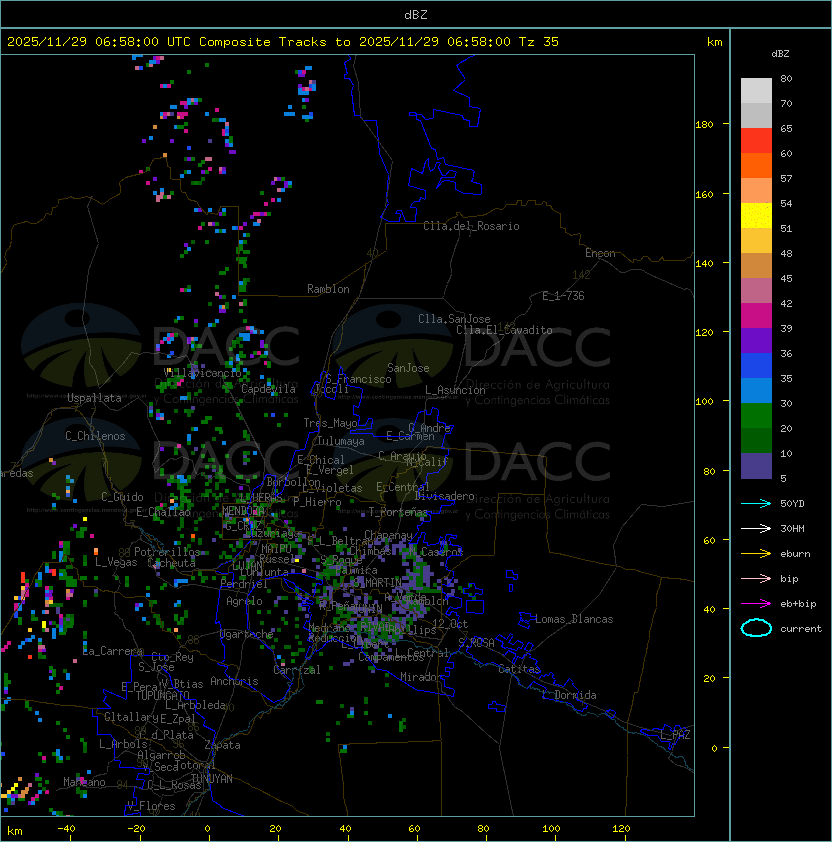Click the Uspallata label on the map
The height and width of the screenshot is (842, 832).
click(x=94, y=398)
